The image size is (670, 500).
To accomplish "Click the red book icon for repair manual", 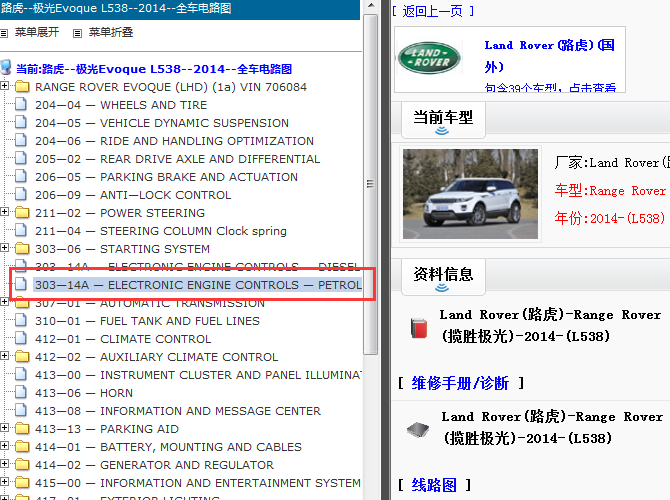I will coord(419,328).
